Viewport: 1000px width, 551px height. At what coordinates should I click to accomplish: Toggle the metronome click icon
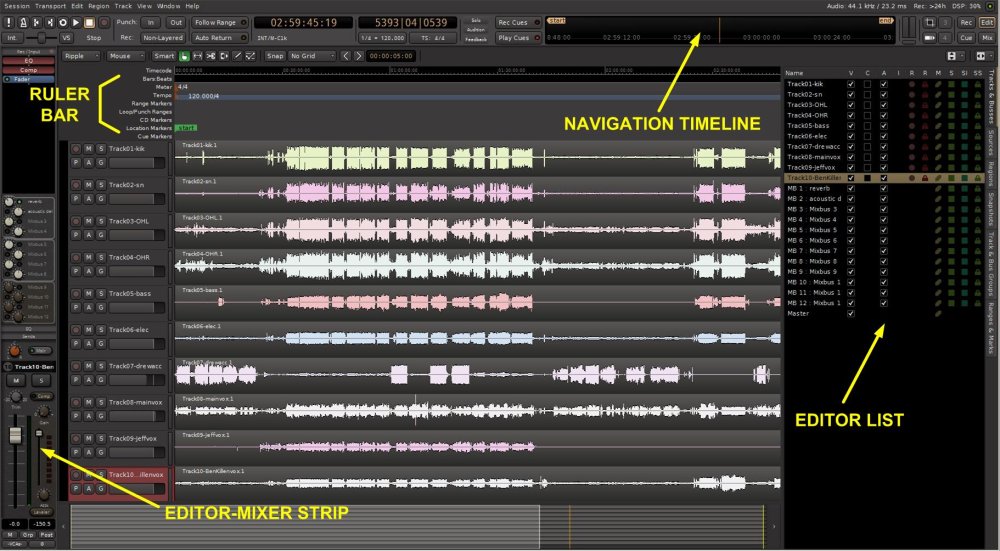pos(23,22)
